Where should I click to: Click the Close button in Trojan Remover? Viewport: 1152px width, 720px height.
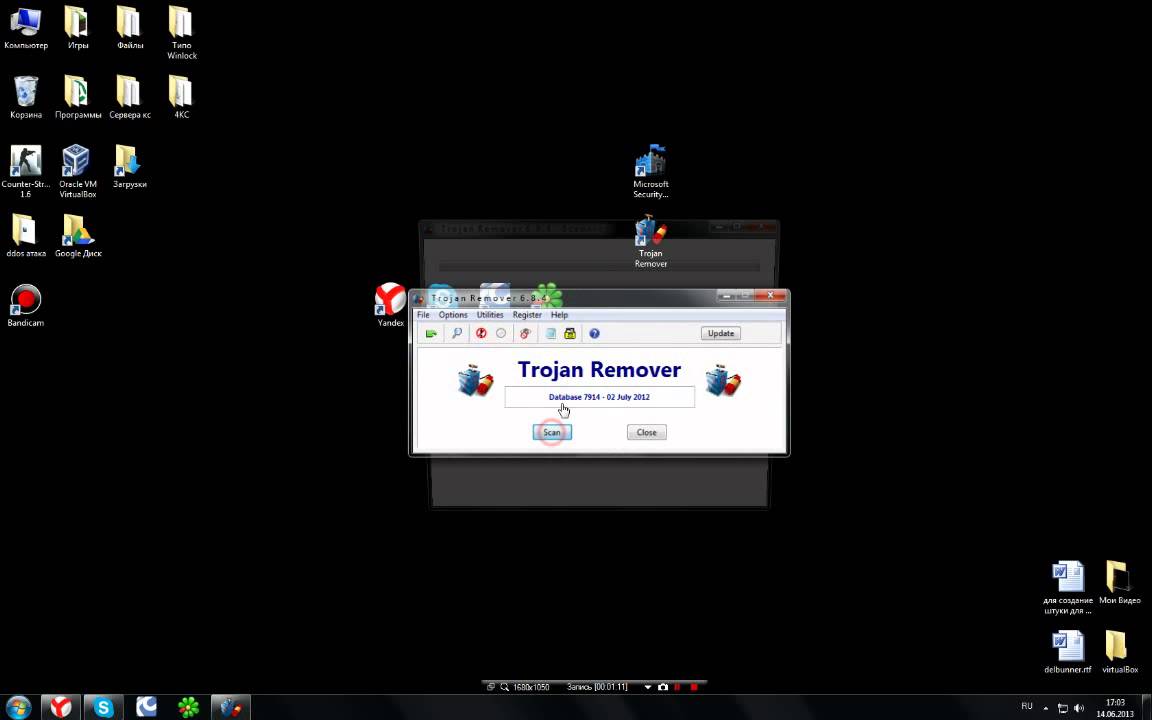[647, 432]
